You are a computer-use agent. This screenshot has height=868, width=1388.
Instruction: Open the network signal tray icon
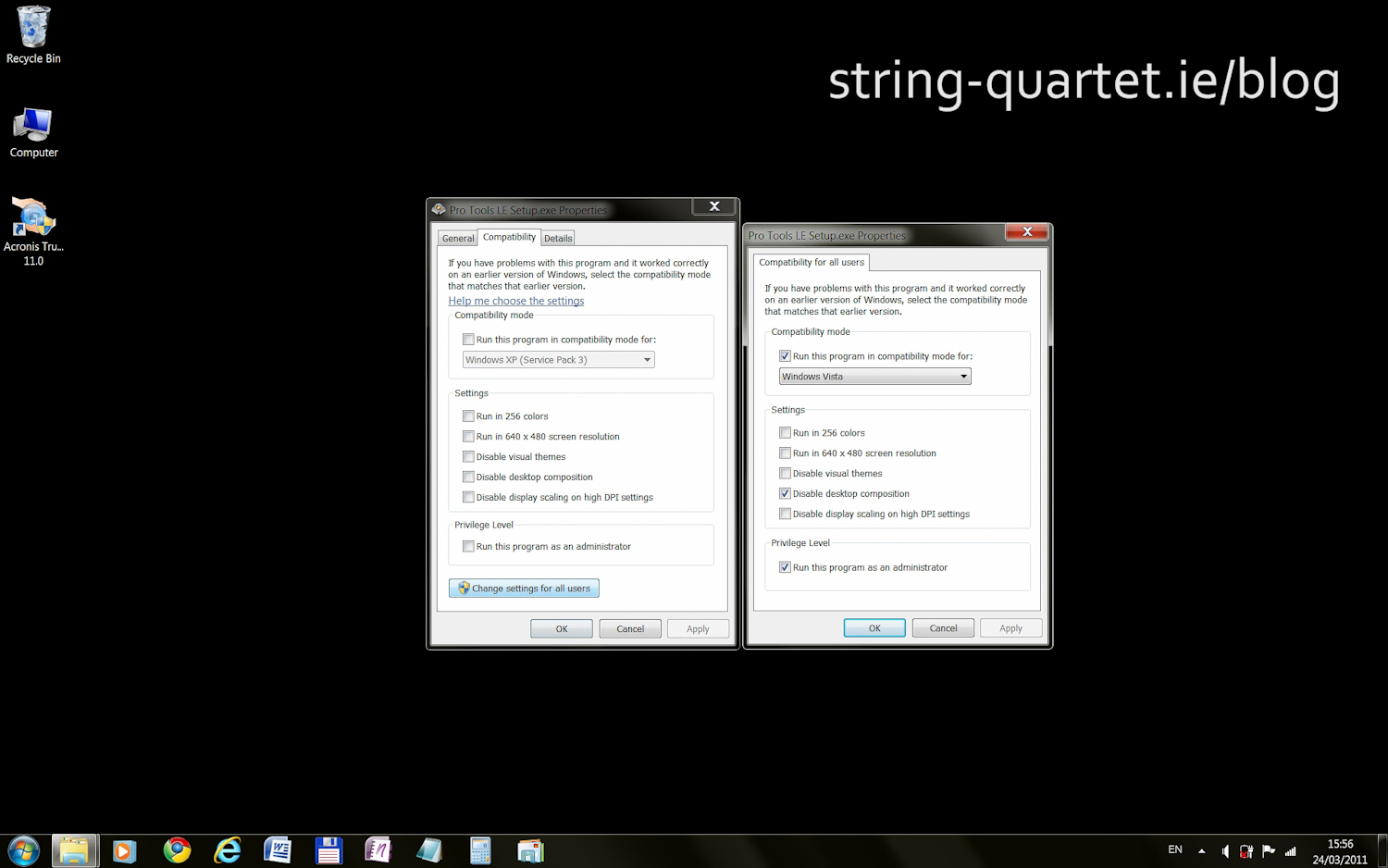point(1291,851)
